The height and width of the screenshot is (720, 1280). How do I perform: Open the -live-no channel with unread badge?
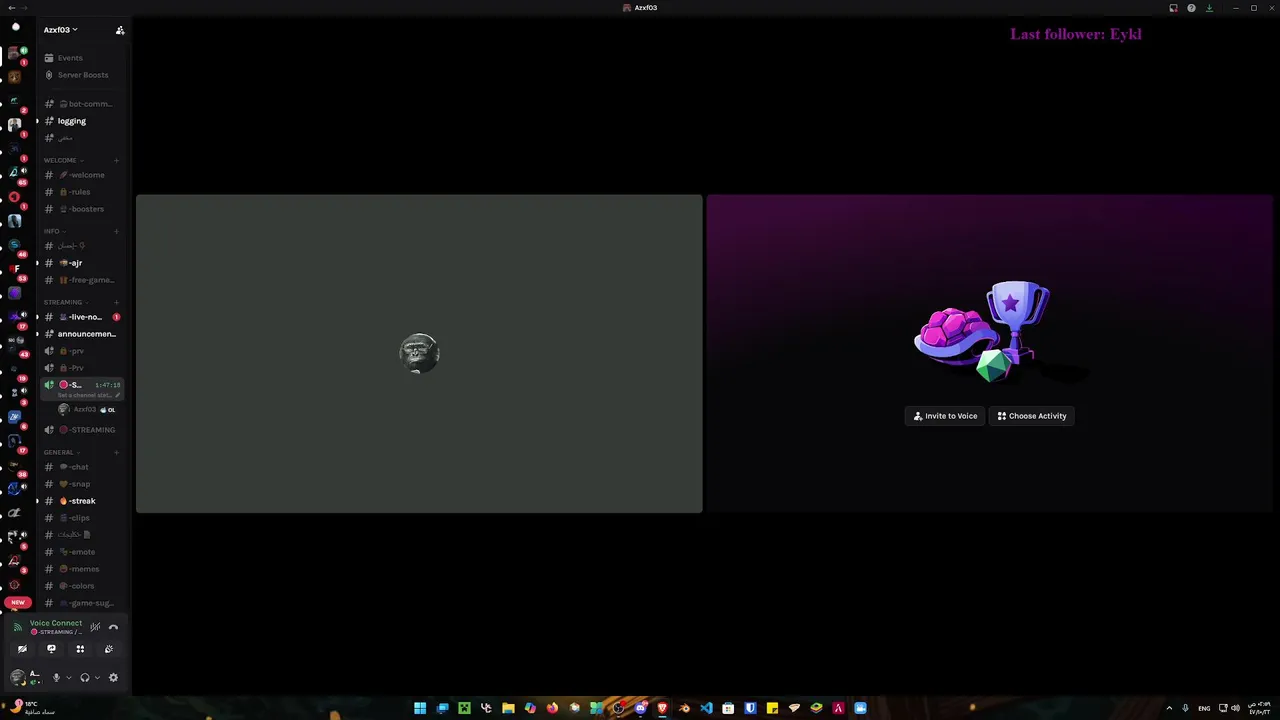(x=82, y=317)
